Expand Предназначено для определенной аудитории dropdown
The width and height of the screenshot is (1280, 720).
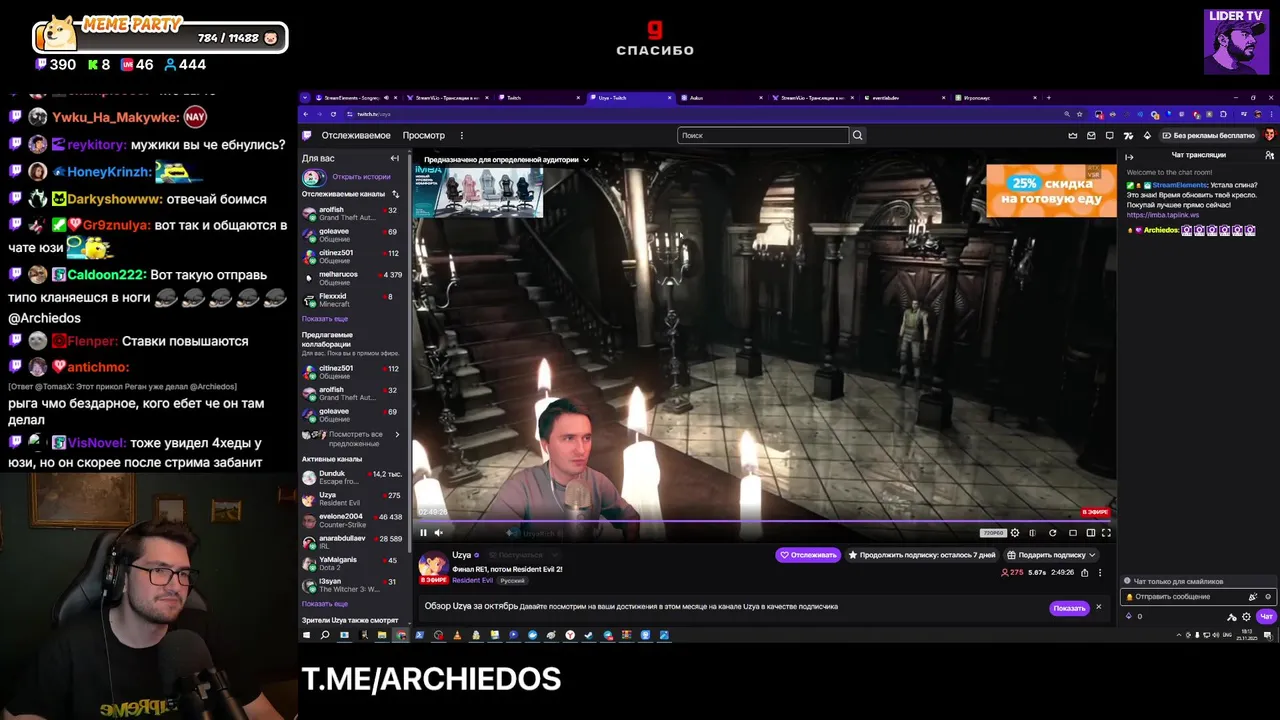[x=506, y=159]
